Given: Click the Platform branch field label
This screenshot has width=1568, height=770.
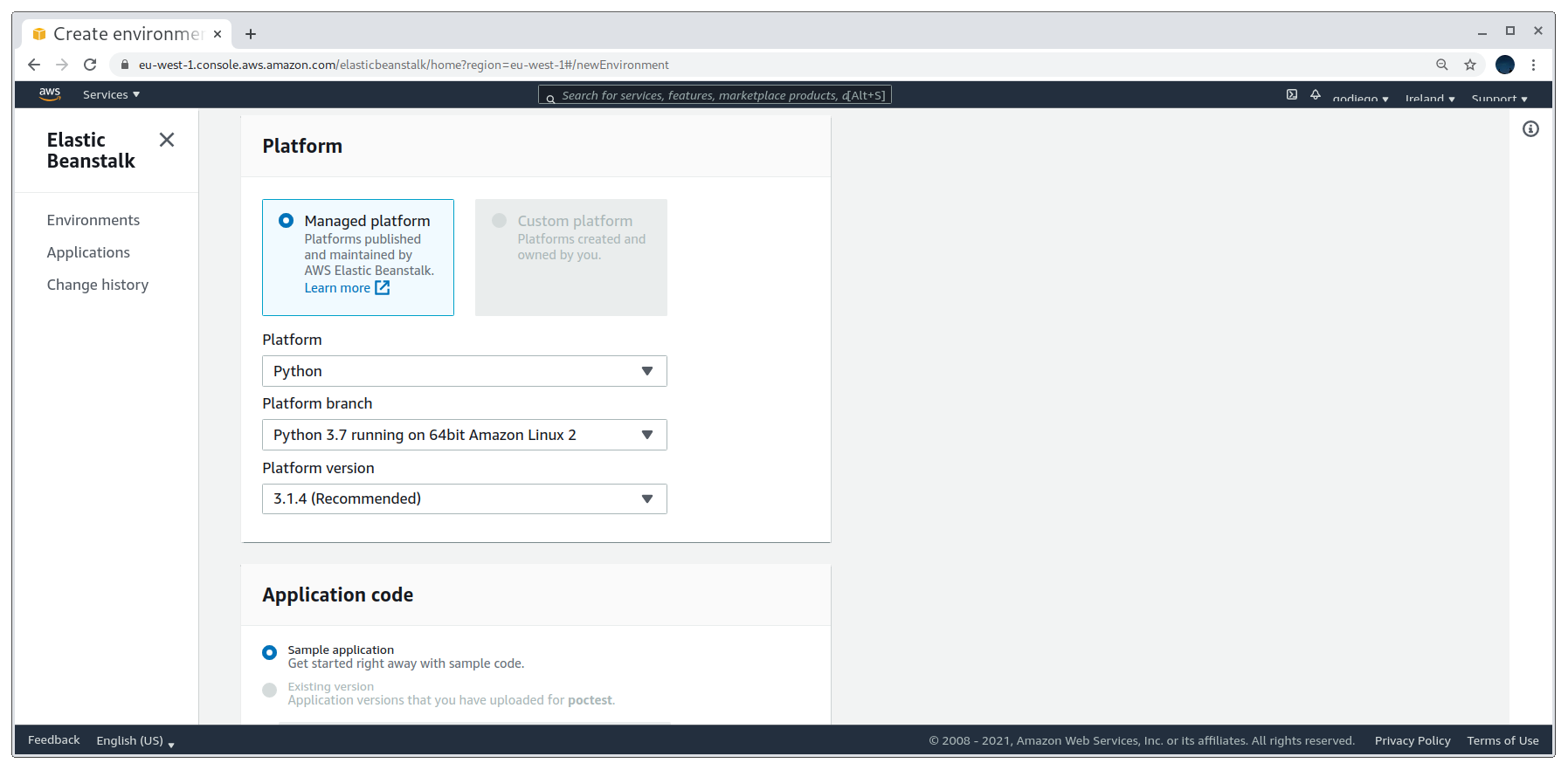Looking at the screenshot, I should coord(317,403).
